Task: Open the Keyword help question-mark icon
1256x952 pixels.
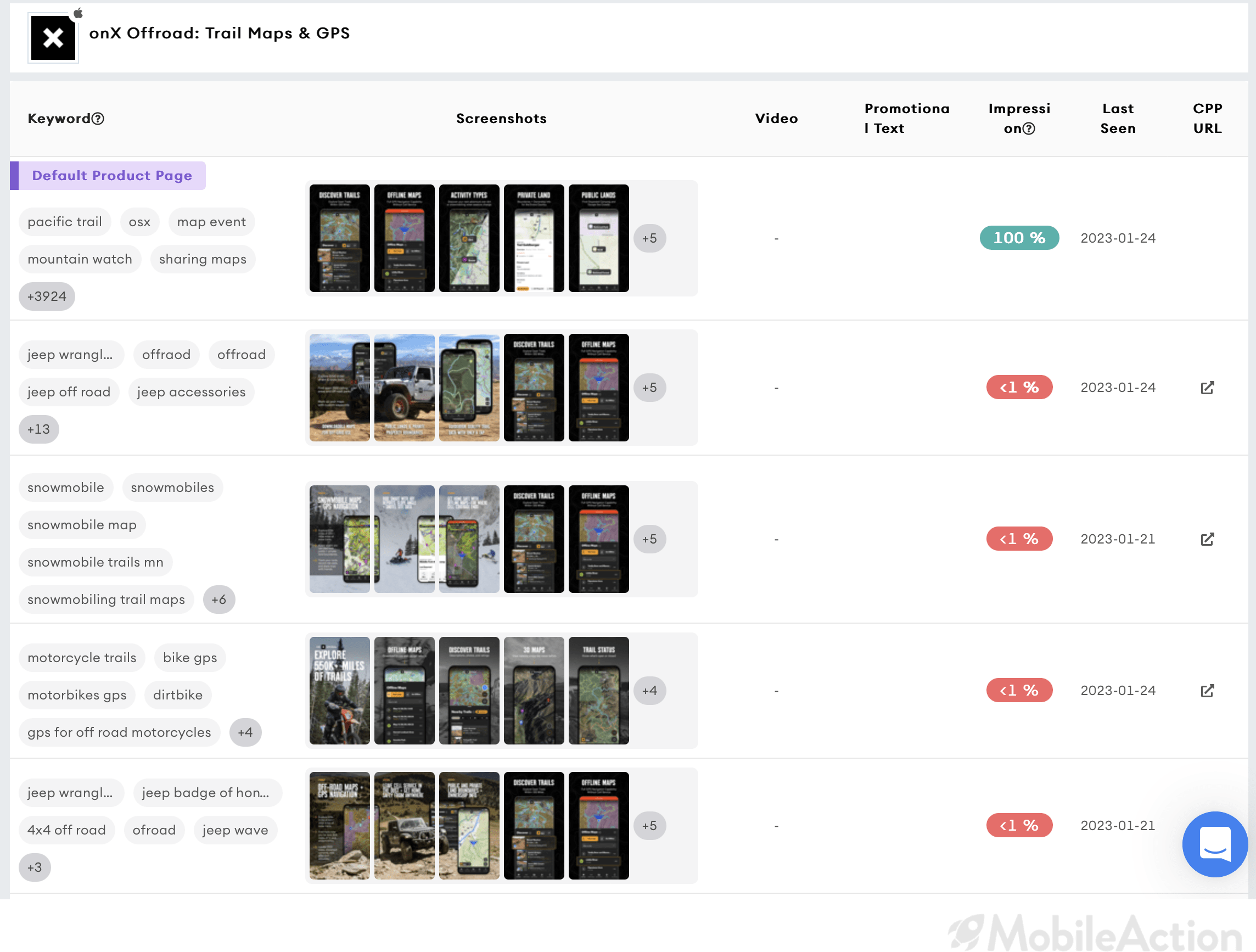Action: point(98,118)
